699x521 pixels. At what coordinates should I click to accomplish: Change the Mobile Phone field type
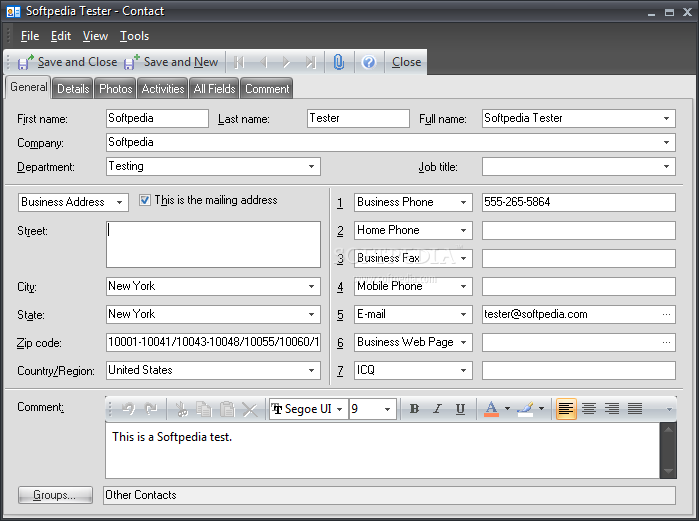coord(464,287)
